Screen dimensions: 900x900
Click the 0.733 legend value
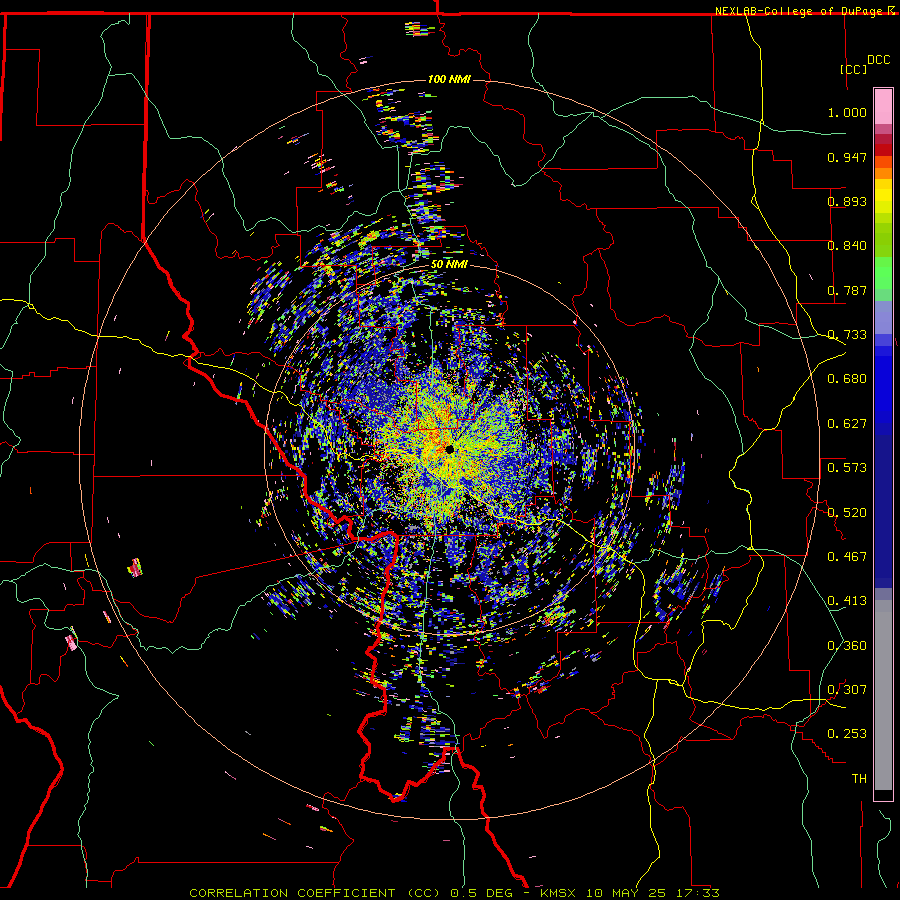click(847, 335)
